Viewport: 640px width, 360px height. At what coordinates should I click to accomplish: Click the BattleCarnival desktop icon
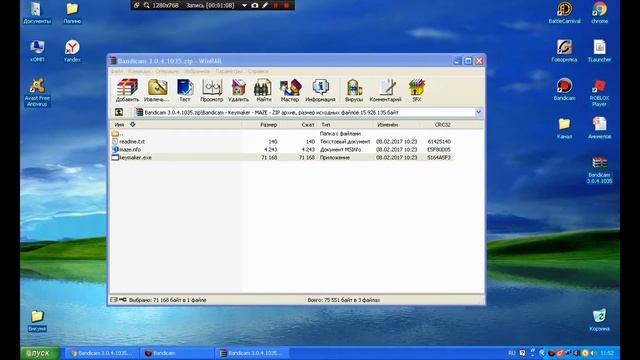(564, 13)
